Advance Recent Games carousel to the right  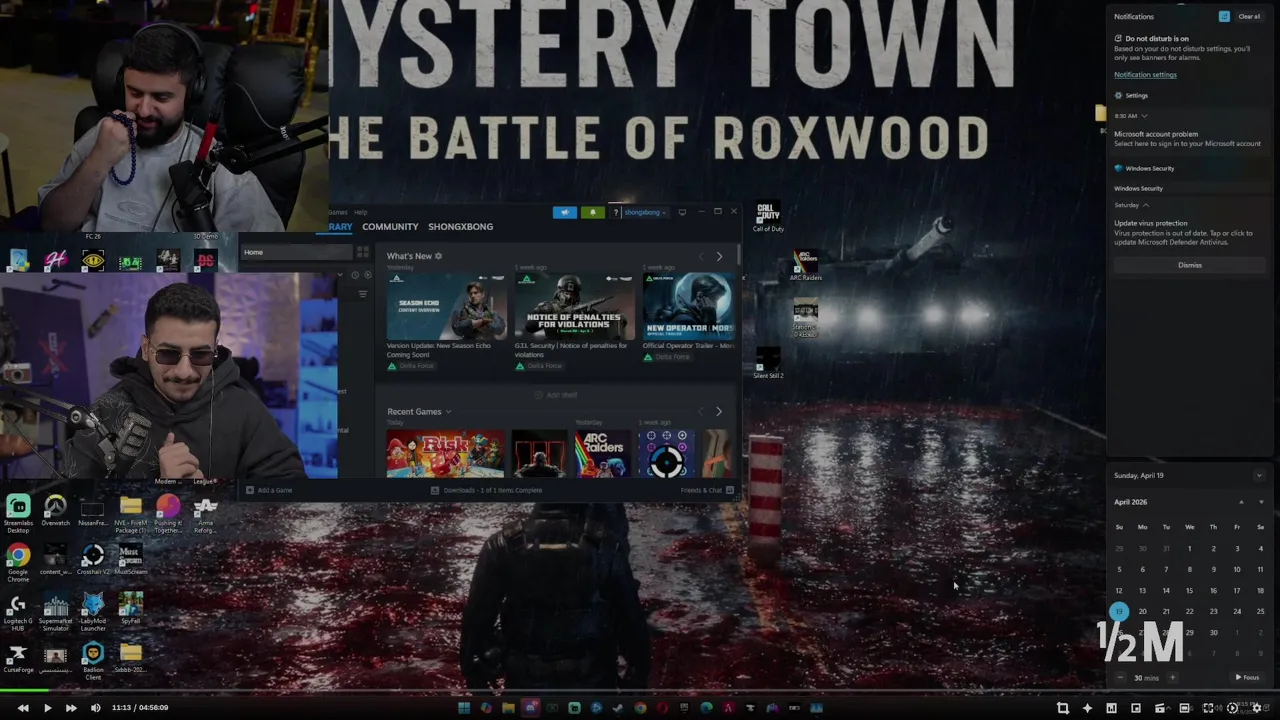point(718,411)
